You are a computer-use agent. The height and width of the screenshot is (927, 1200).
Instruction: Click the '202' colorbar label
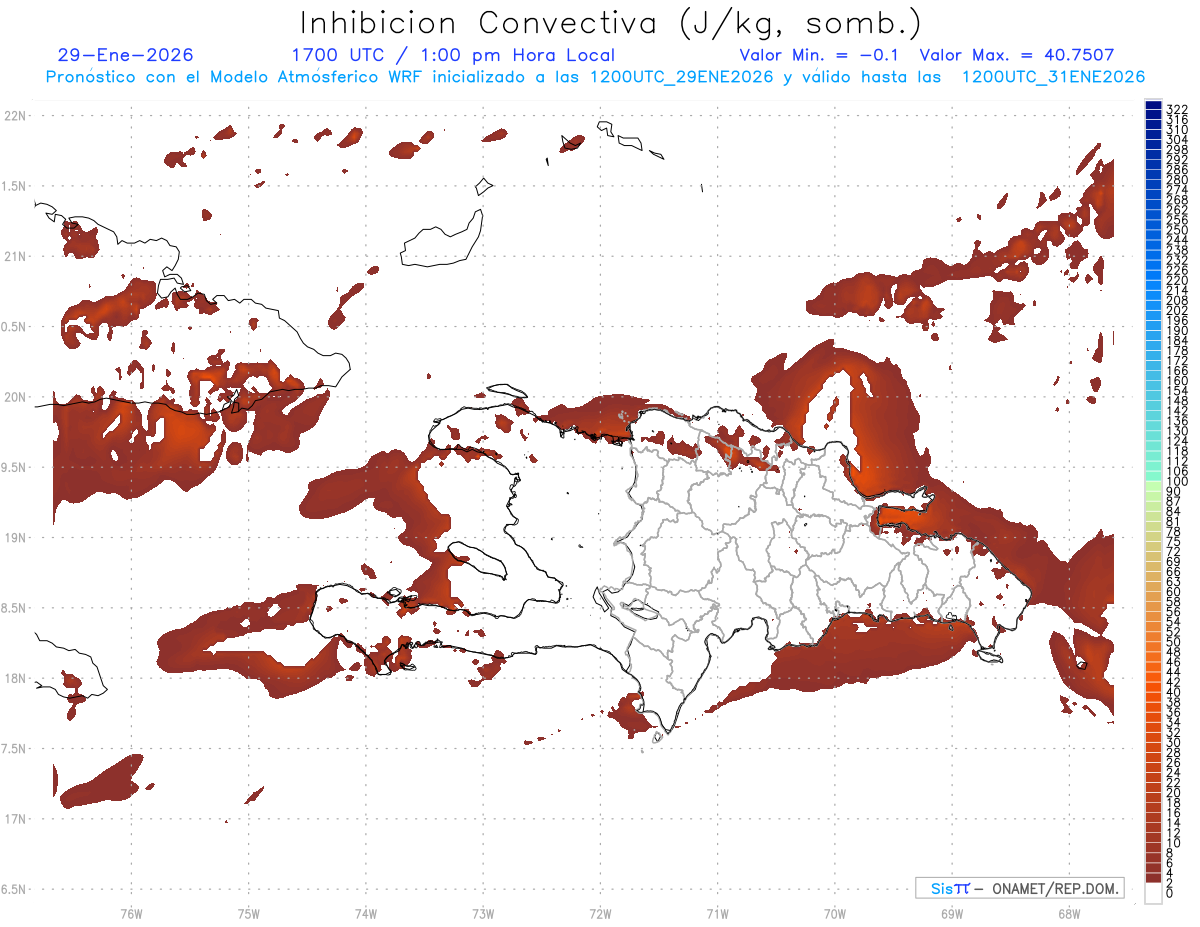[x=1176, y=310]
